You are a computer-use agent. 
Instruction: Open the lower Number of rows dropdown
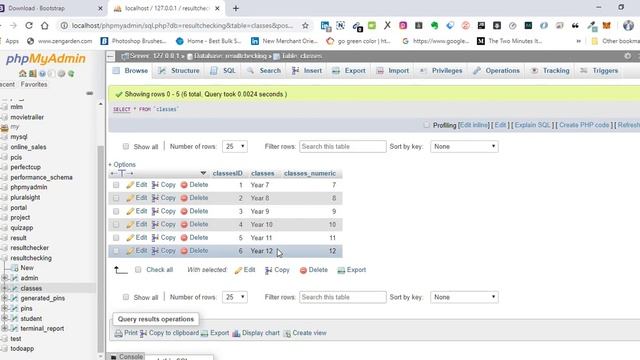coord(235,297)
